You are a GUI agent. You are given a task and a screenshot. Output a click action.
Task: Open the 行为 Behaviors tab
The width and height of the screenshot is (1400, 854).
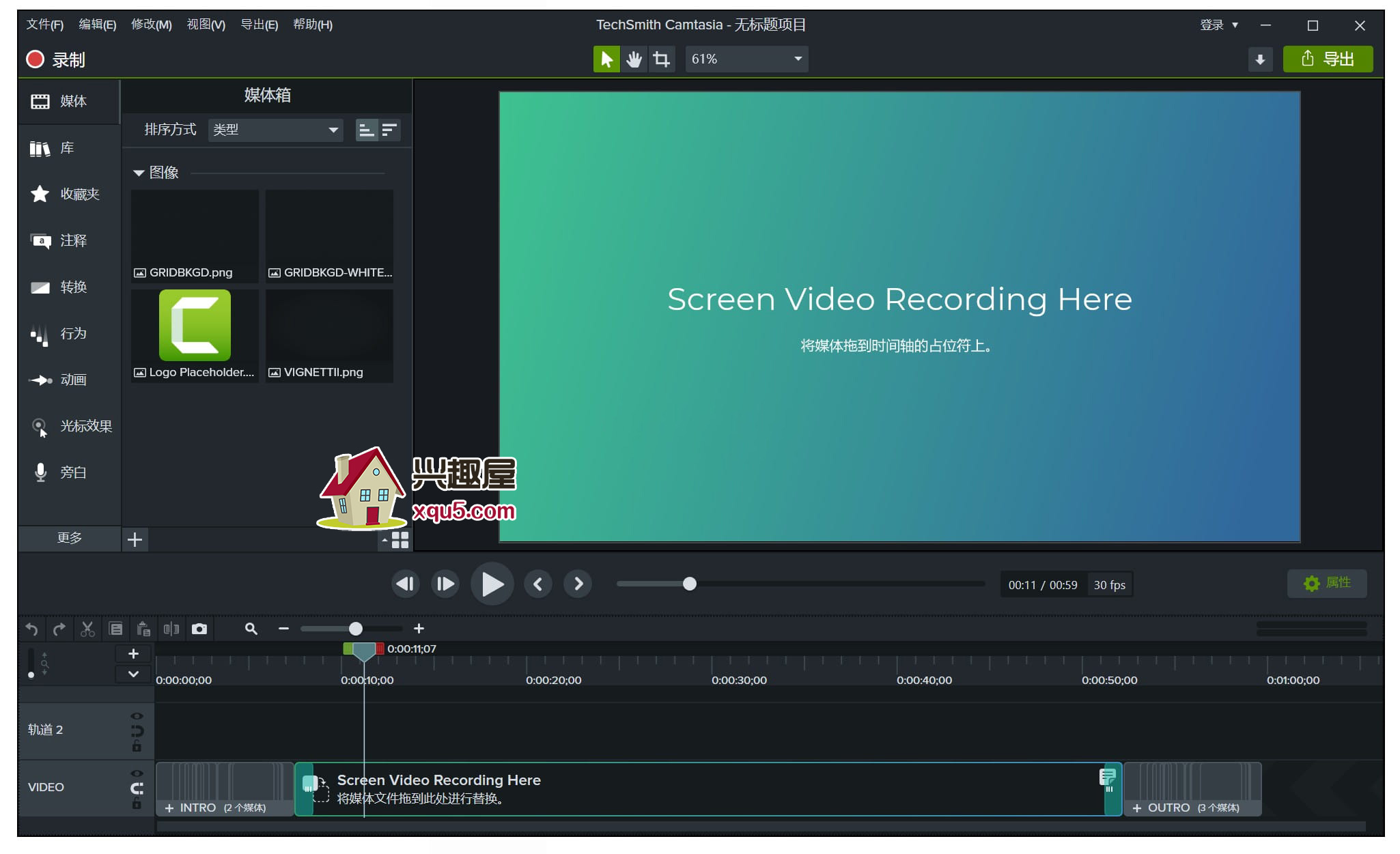tap(69, 334)
